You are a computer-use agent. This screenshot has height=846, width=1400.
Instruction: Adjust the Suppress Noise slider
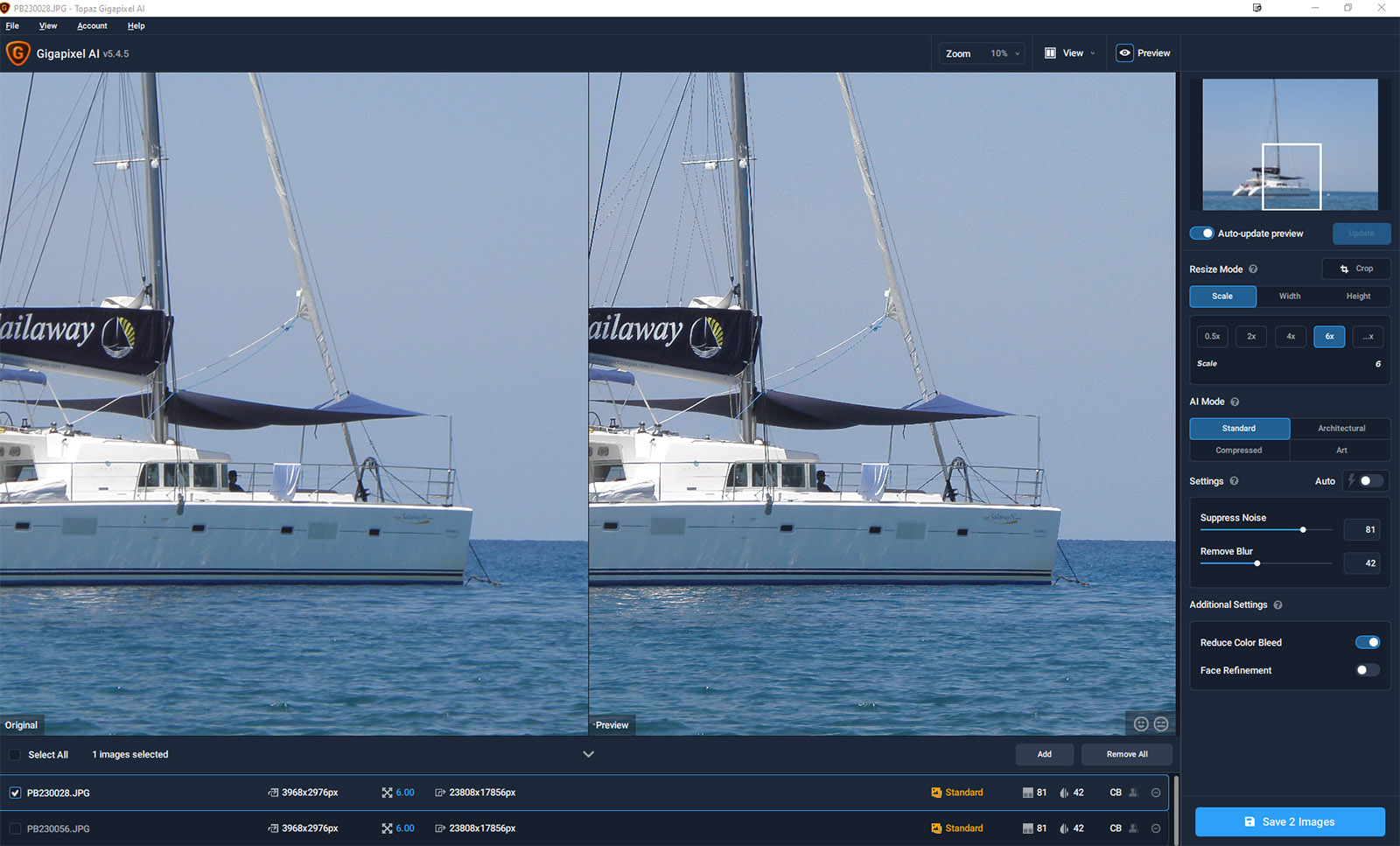tap(1303, 529)
